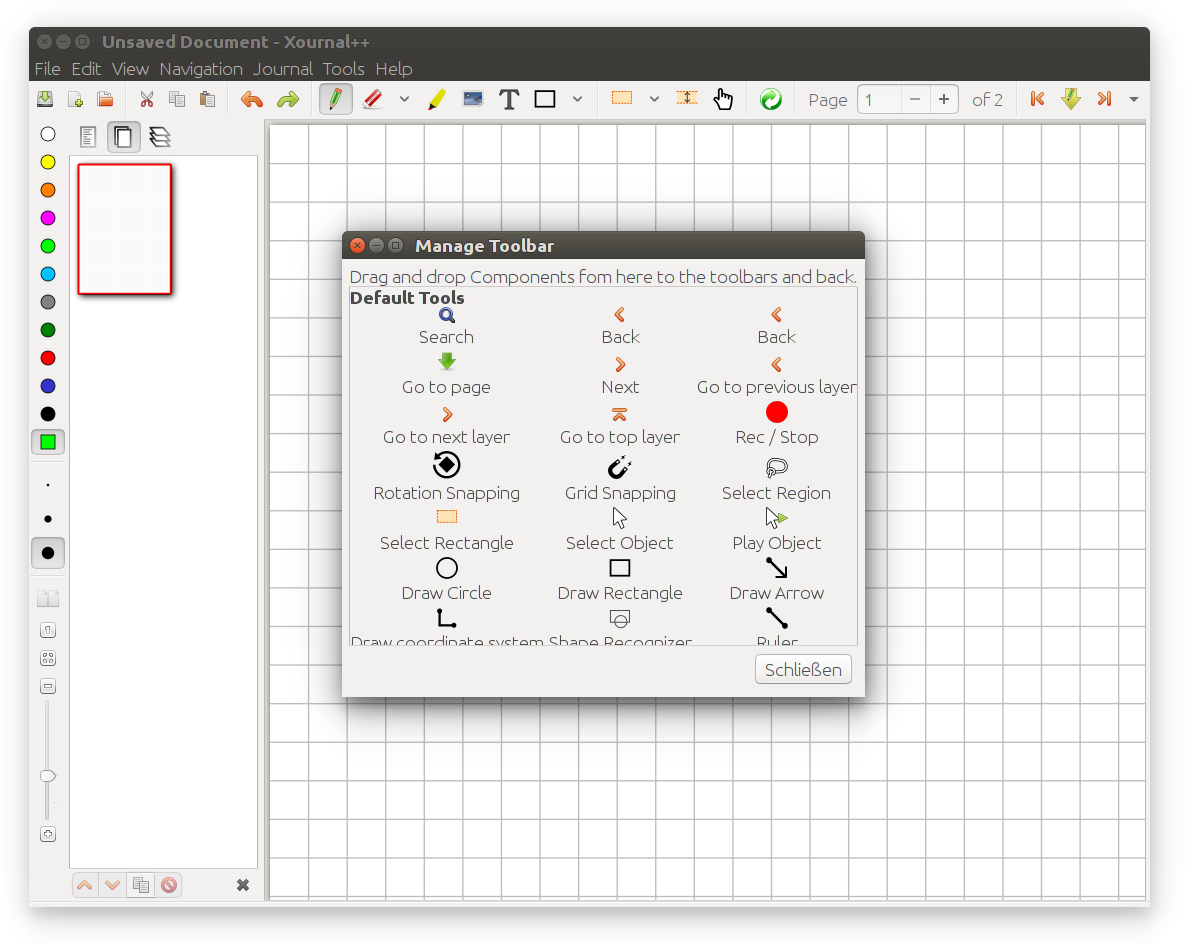Image resolution: width=1199 pixels, height=944 pixels.
Task: Select the Eraser tool
Action: tap(372, 100)
